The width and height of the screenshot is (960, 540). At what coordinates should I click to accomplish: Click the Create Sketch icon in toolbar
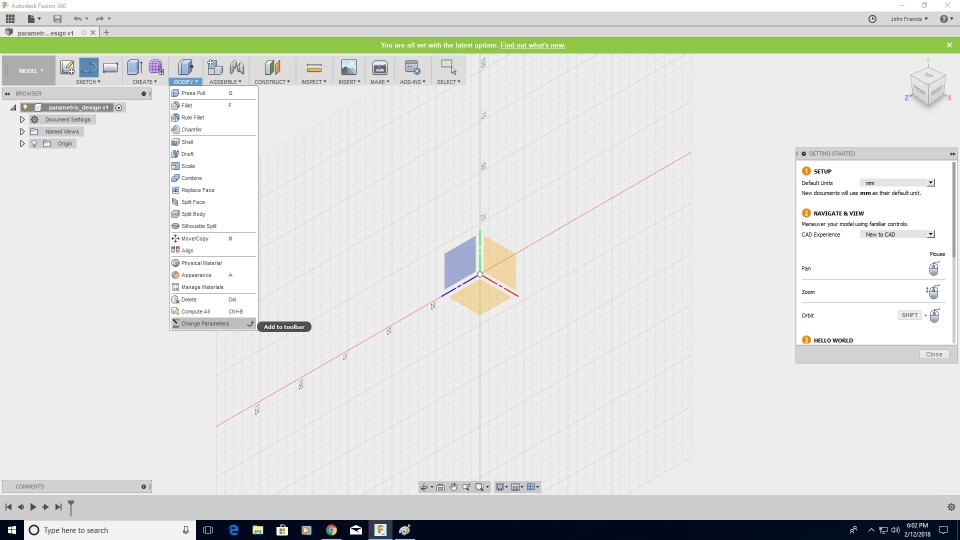(67, 67)
